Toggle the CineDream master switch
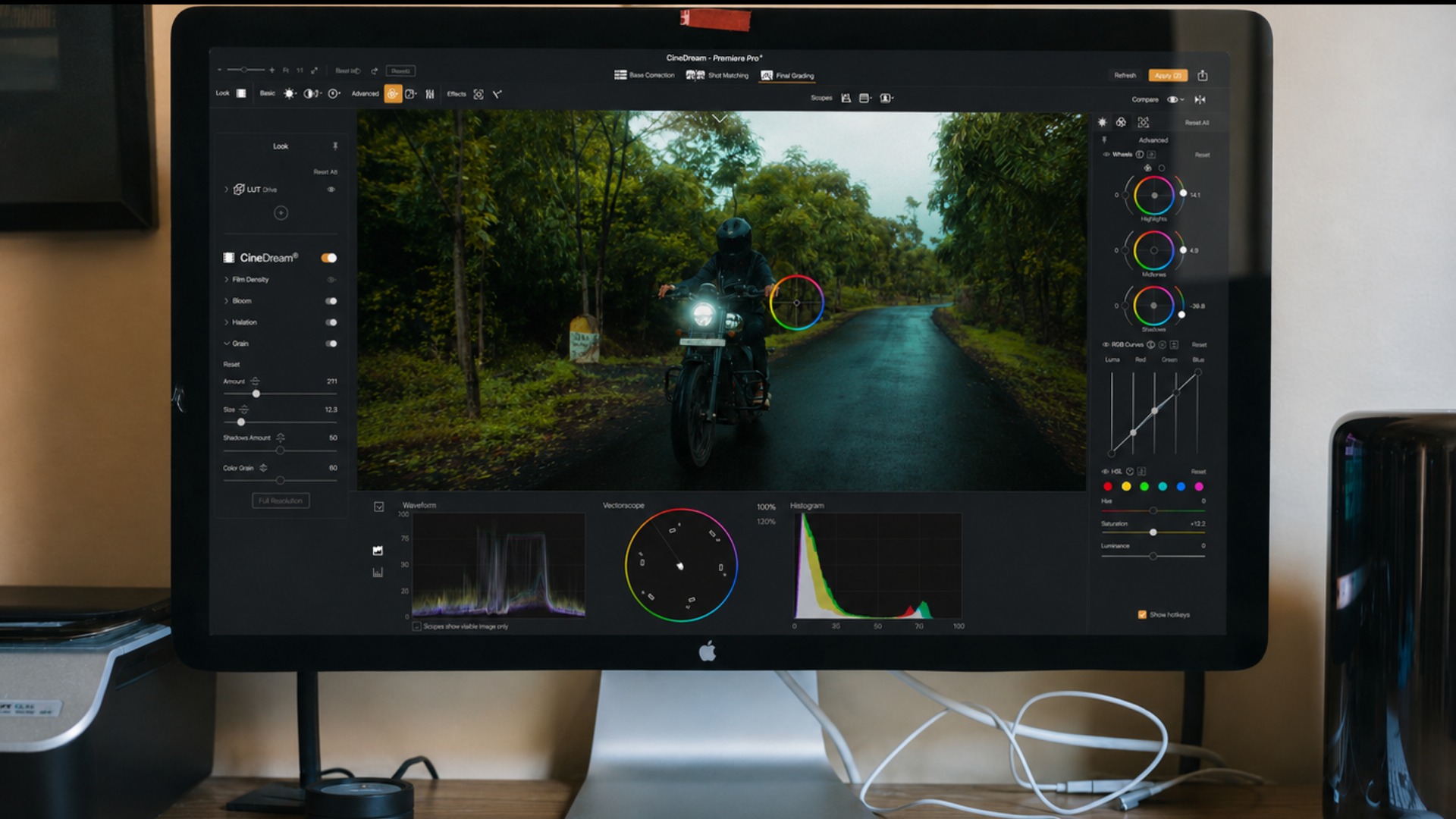This screenshot has width=1456, height=819. pos(329,258)
